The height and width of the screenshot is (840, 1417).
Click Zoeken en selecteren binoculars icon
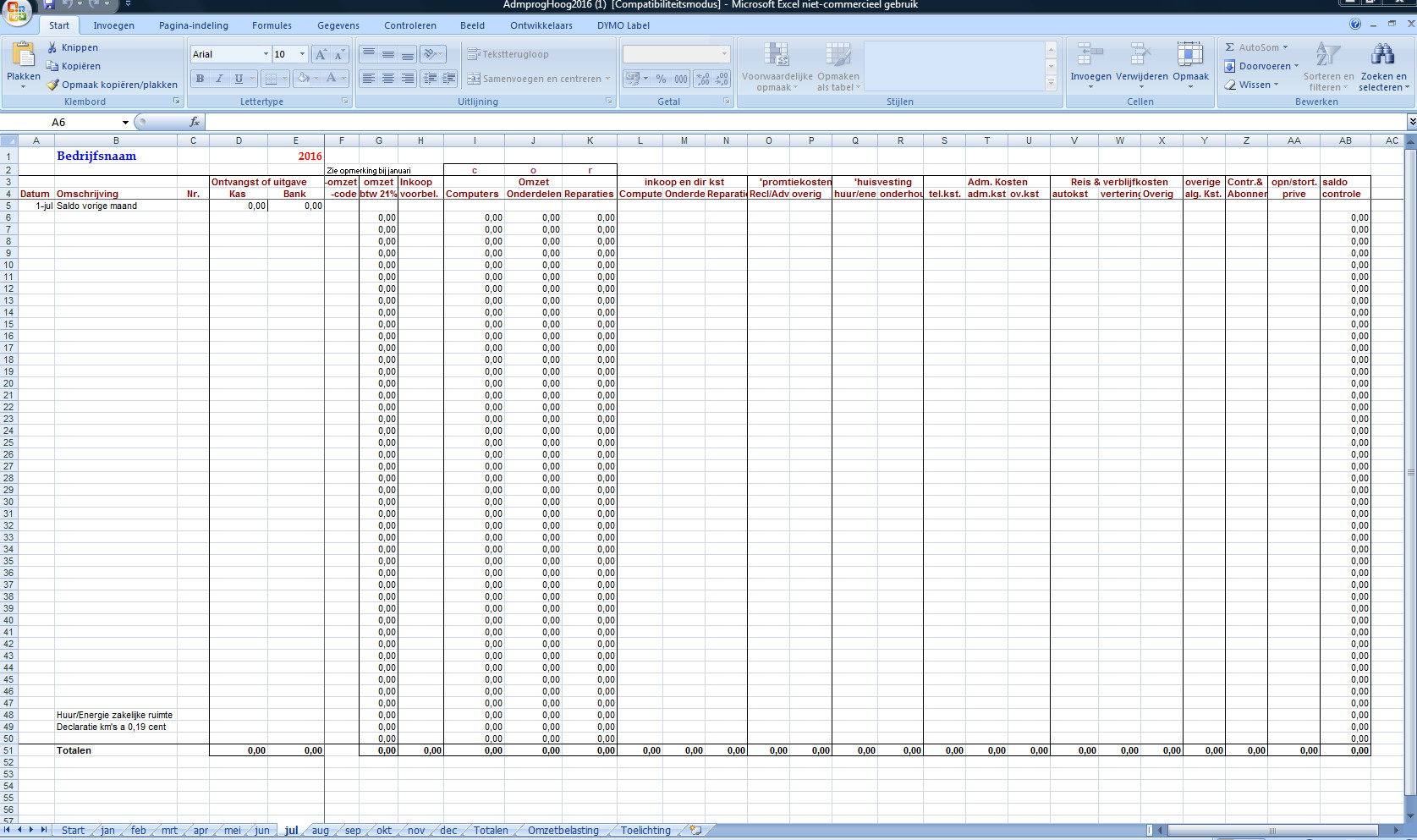(1383, 54)
